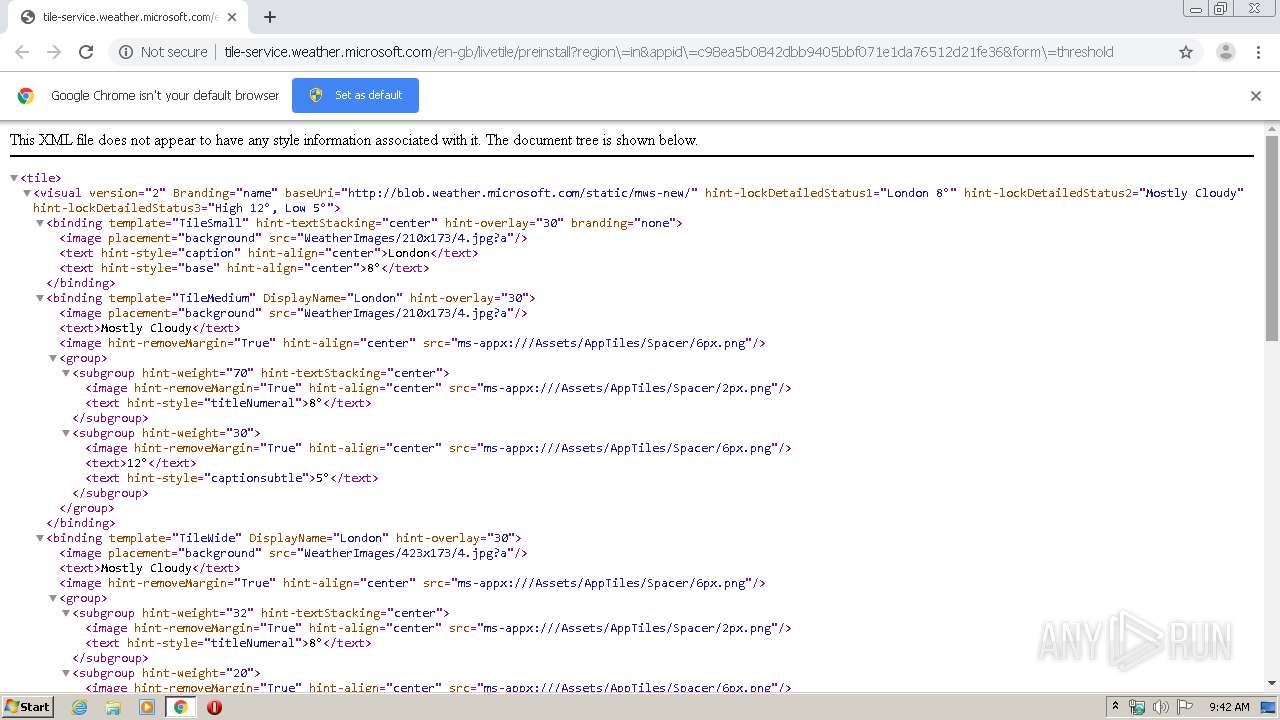
Task: Collapse the group node under TileWide
Action: point(53,598)
